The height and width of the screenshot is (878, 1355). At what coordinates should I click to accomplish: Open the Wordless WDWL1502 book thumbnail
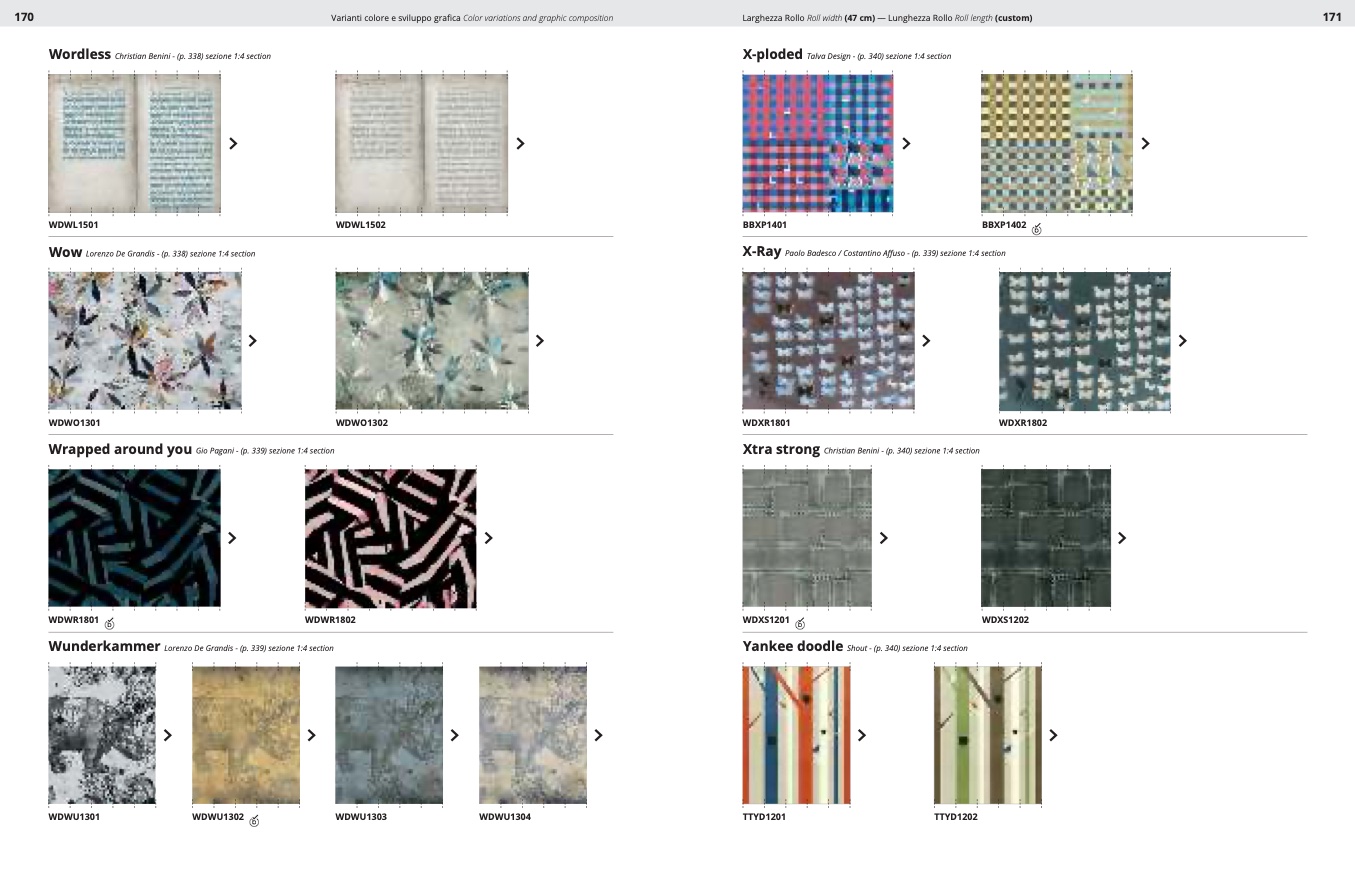point(421,143)
